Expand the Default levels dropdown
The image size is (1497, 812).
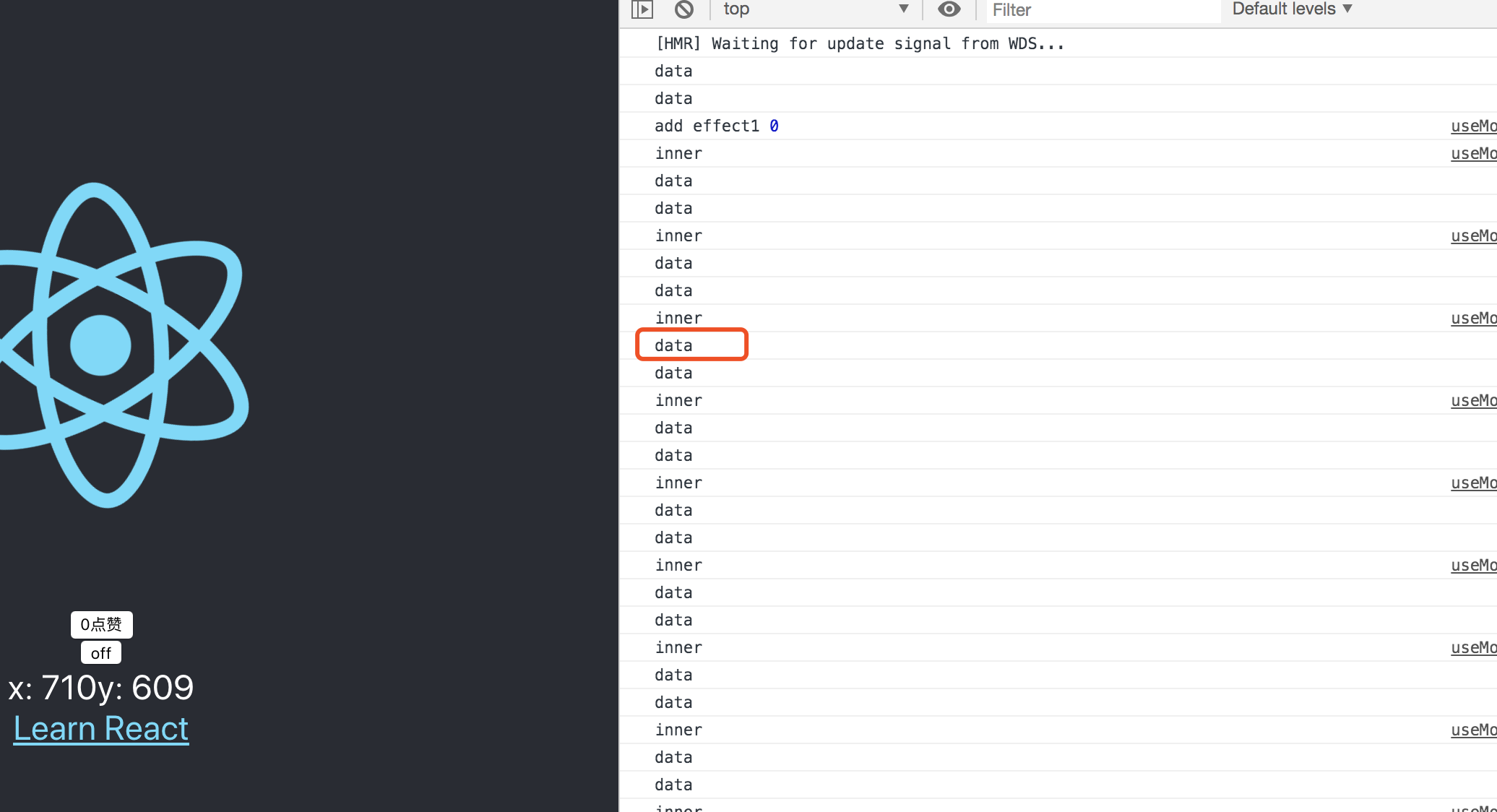(1292, 9)
